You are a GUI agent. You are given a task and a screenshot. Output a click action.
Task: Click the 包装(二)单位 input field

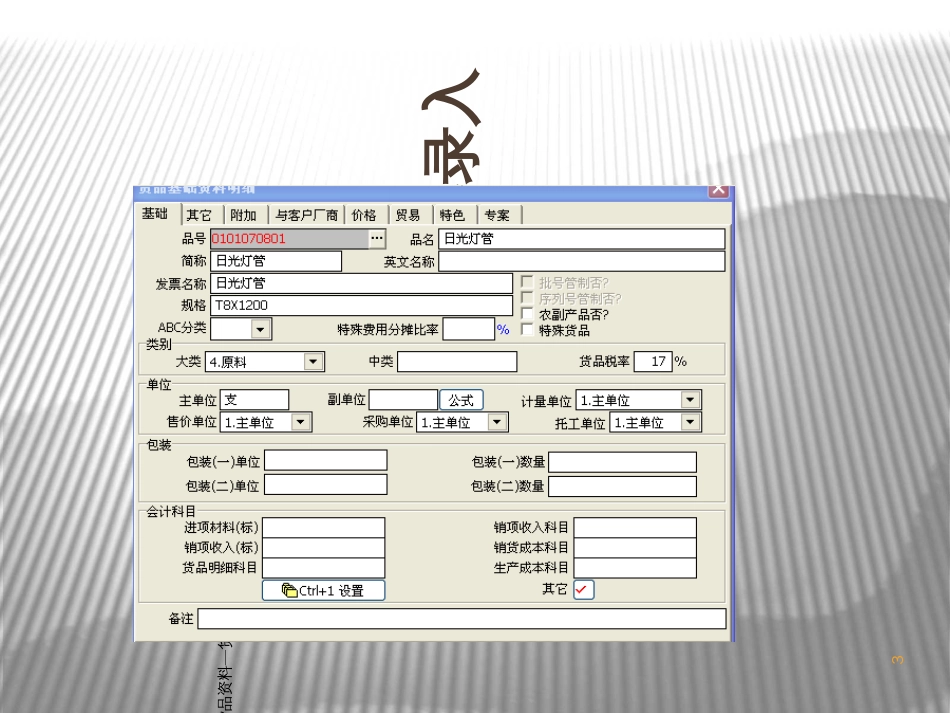[326, 485]
